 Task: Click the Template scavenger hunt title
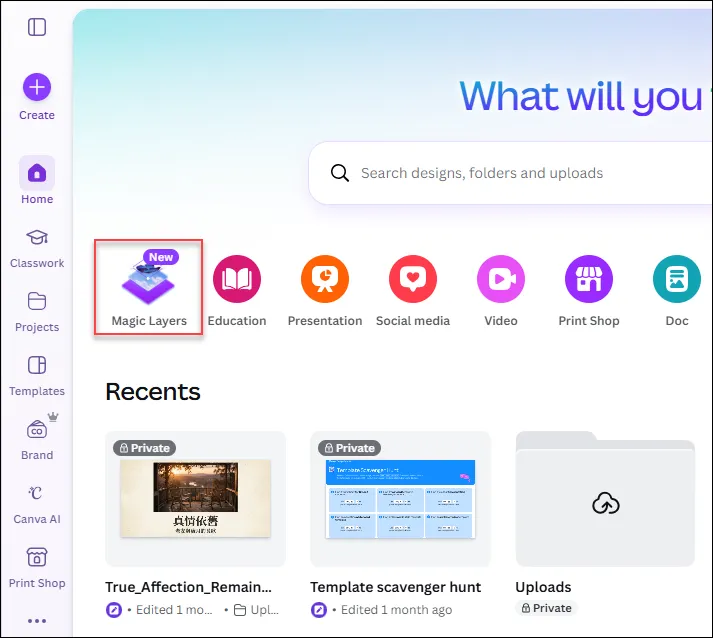(x=396, y=587)
